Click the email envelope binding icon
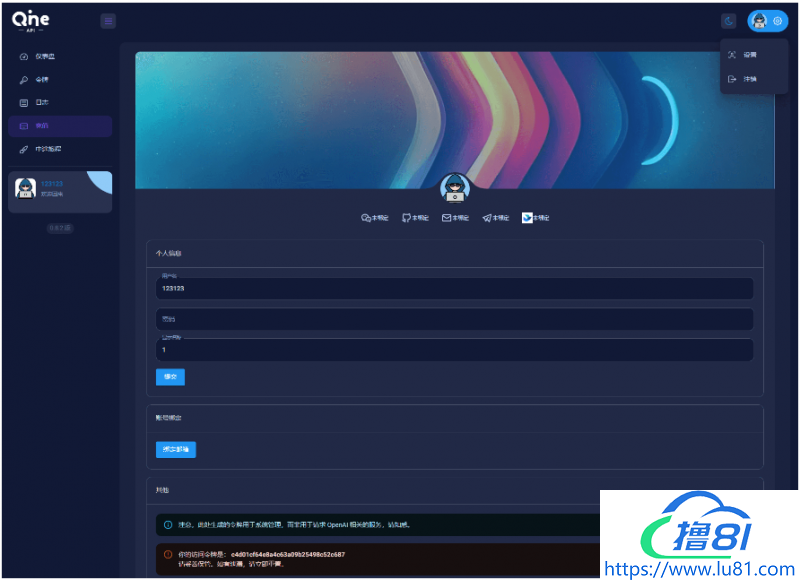This screenshot has height=580, width=800. click(446, 218)
